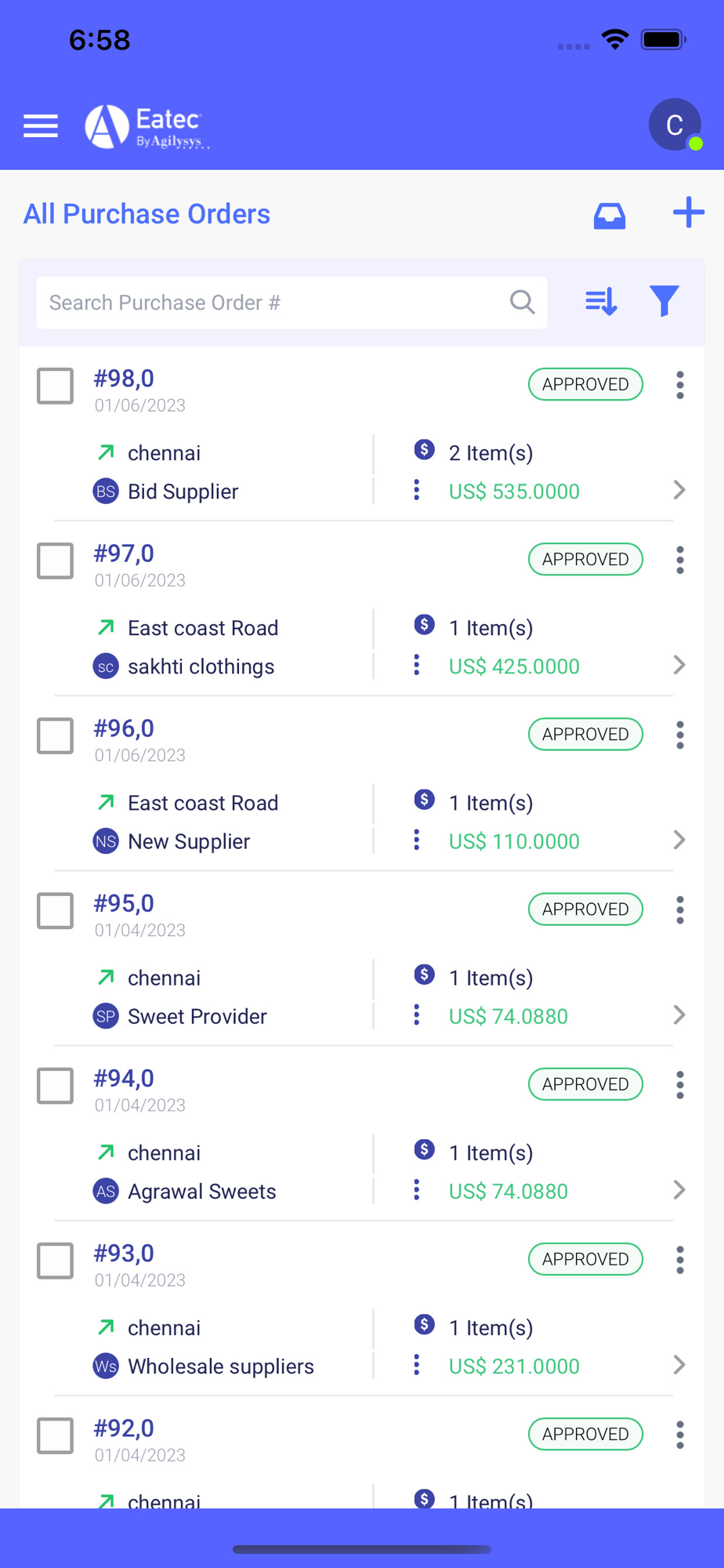Open the more options menu for order #95,0
This screenshot has width=724, height=1568.
click(x=679, y=909)
